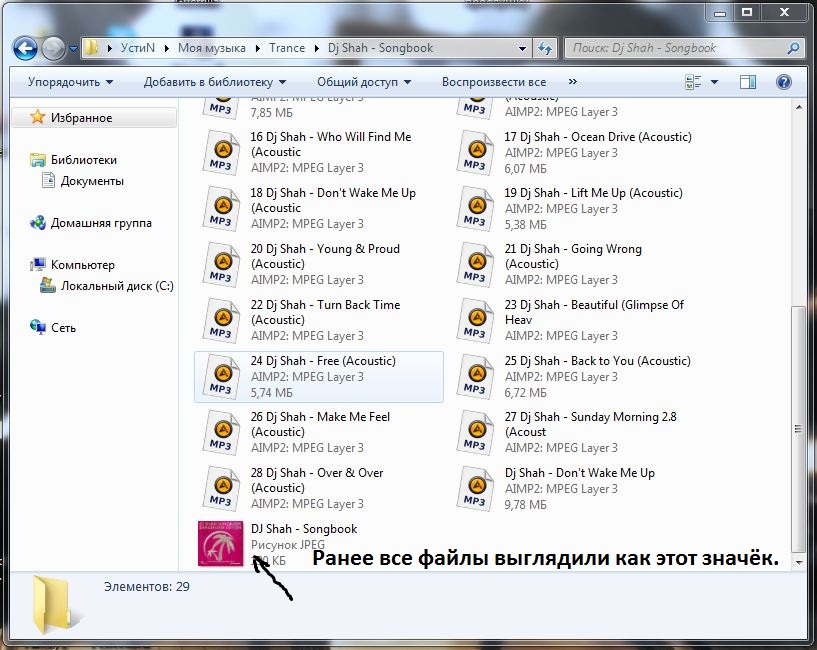Show more toolbar commands via double chevron
This screenshot has width=817, height=650.
572,82
